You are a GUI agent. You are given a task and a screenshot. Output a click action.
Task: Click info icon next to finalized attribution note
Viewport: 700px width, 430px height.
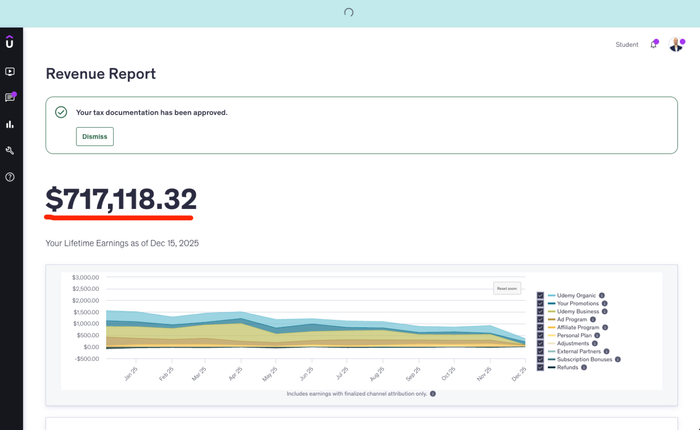click(x=432, y=394)
